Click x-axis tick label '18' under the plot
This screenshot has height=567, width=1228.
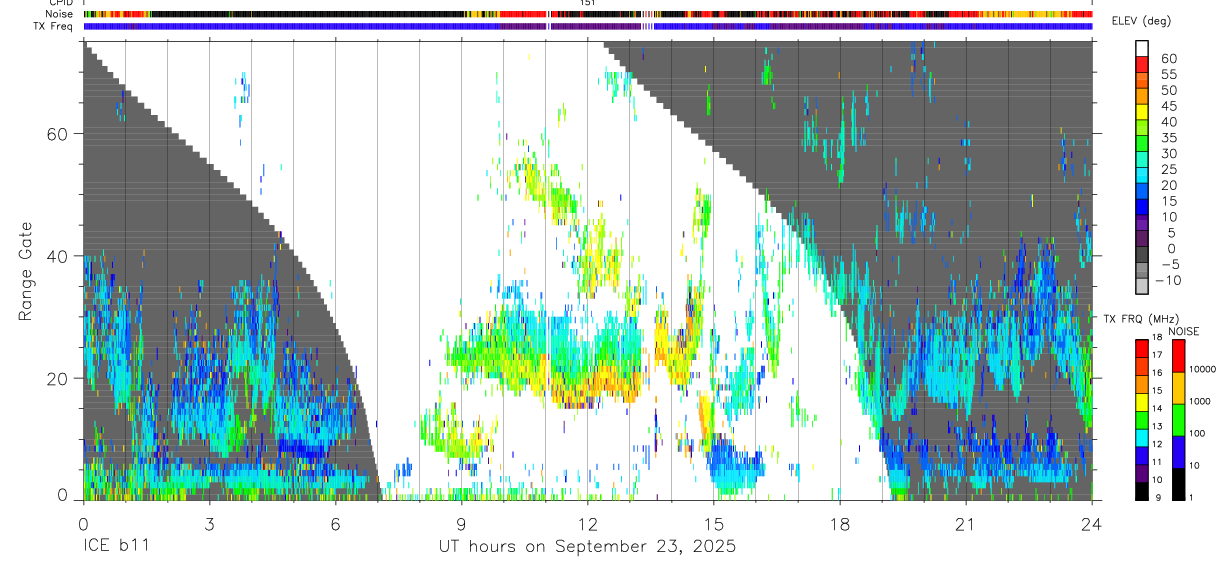840,525
